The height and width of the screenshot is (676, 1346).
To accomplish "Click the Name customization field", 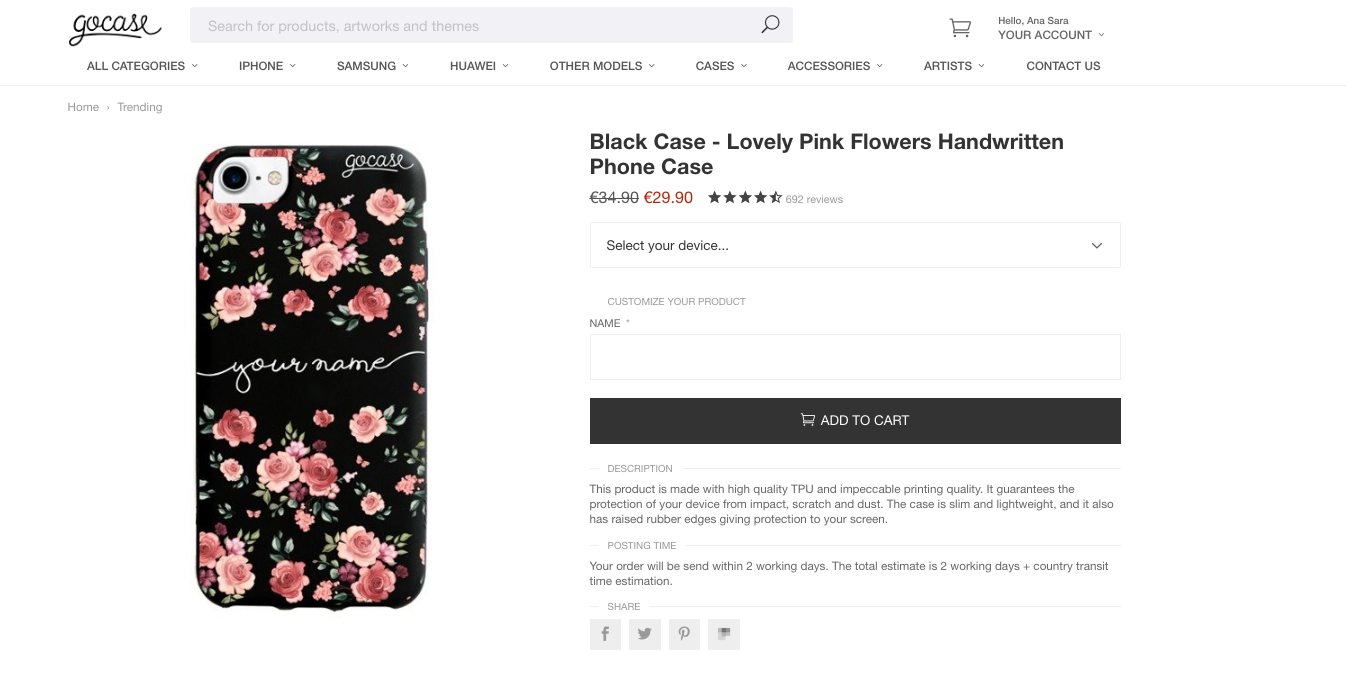I will (x=855, y=357).
